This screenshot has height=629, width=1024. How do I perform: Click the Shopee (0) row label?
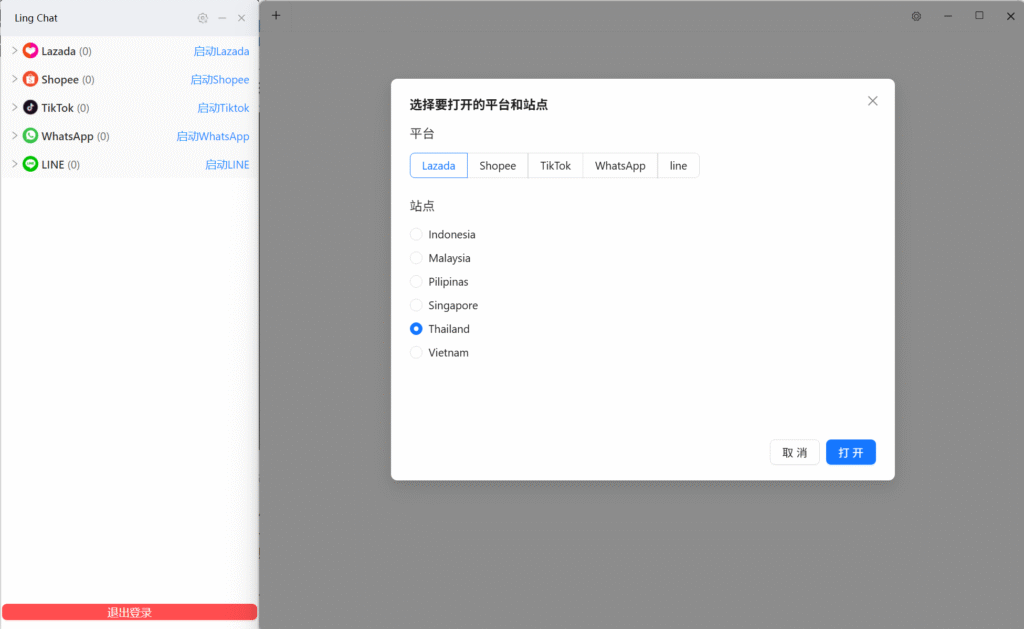68,80
